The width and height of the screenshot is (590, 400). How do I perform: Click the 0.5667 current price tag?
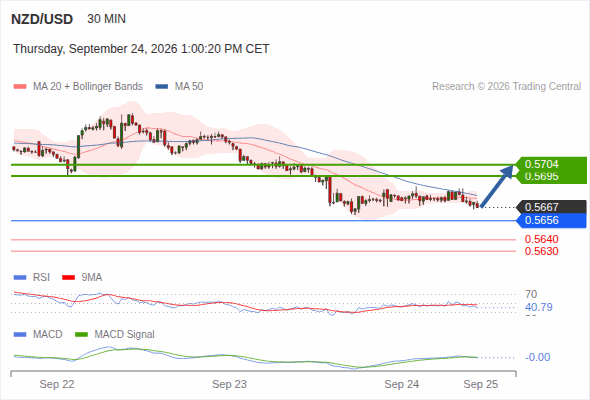551,207
